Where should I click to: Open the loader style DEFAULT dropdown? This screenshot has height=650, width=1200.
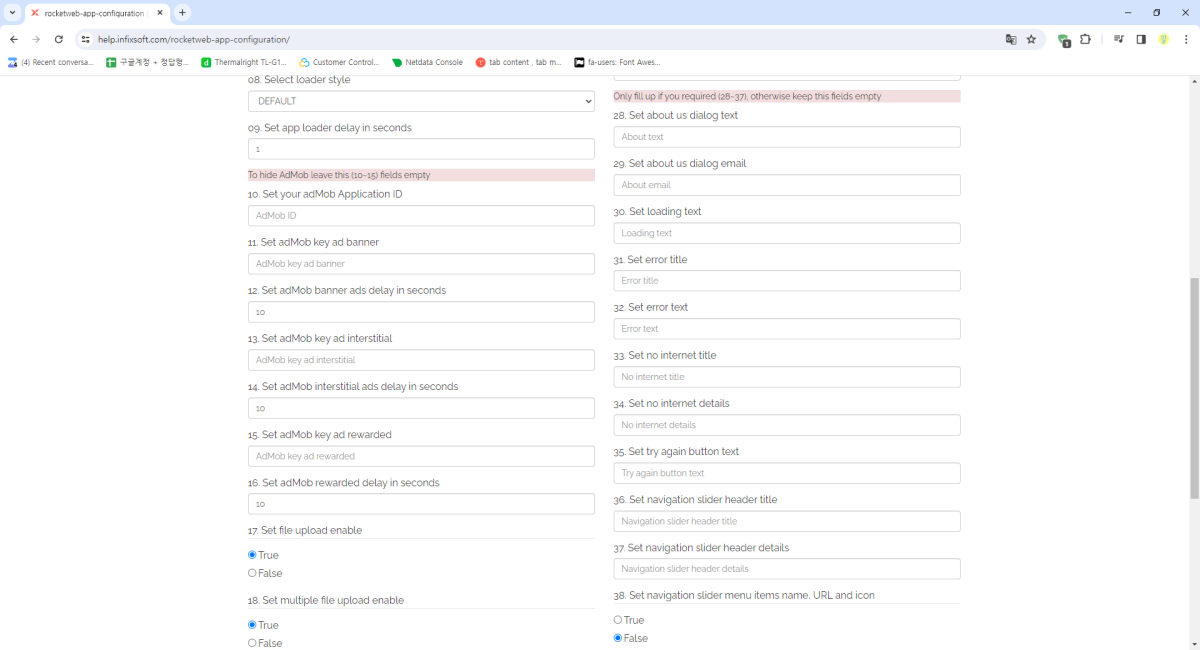tap(421, 101)
